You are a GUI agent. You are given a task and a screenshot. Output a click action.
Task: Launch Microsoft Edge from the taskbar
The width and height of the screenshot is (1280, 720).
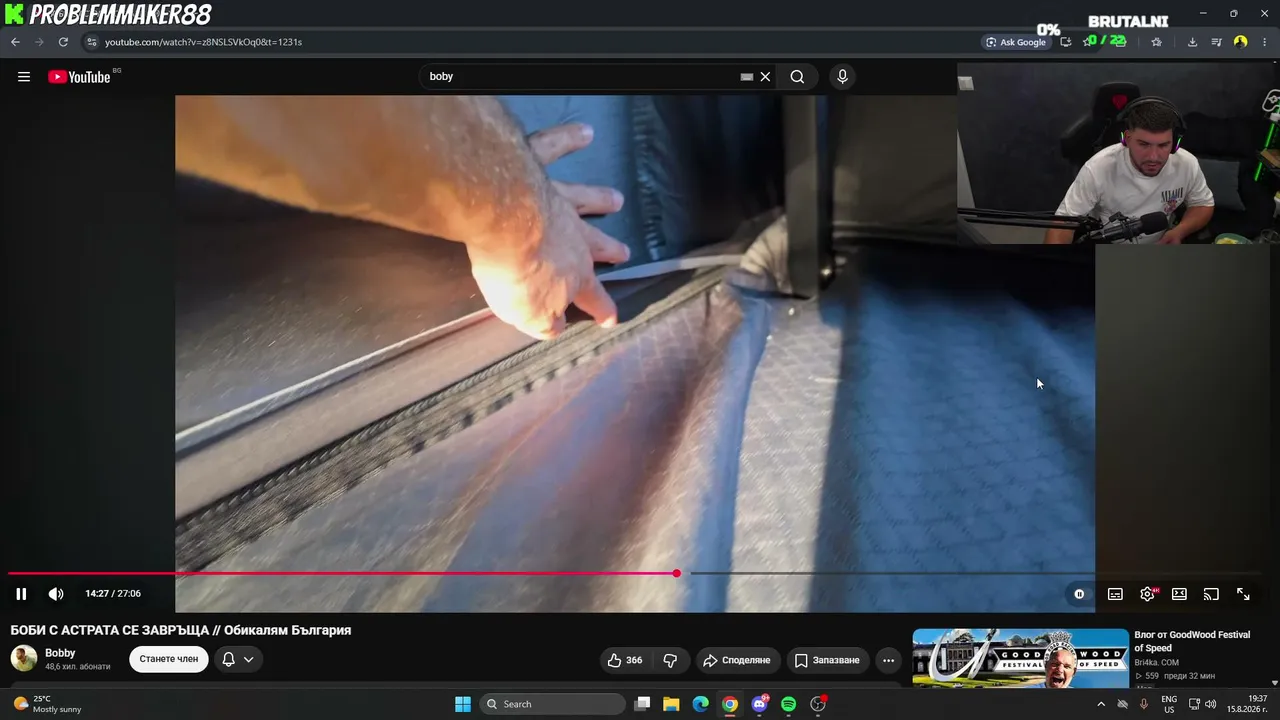(x=701, y=704)
